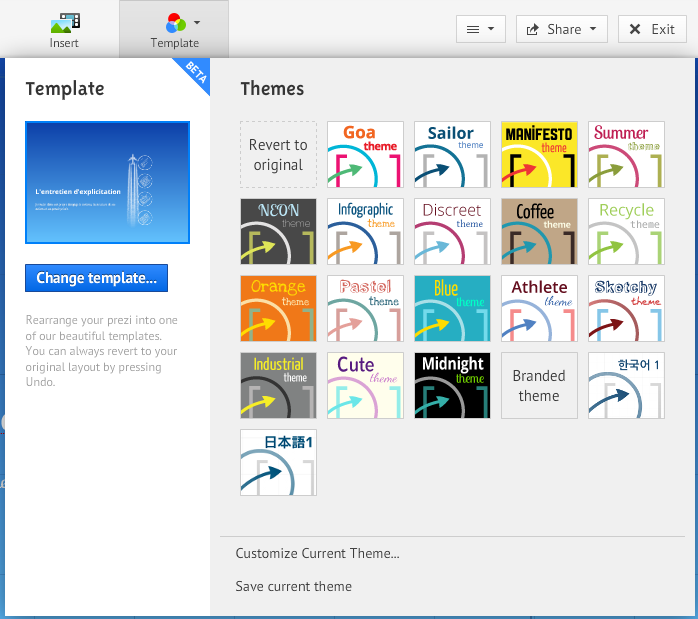Open the Template color circles menu

click(175, 23)
